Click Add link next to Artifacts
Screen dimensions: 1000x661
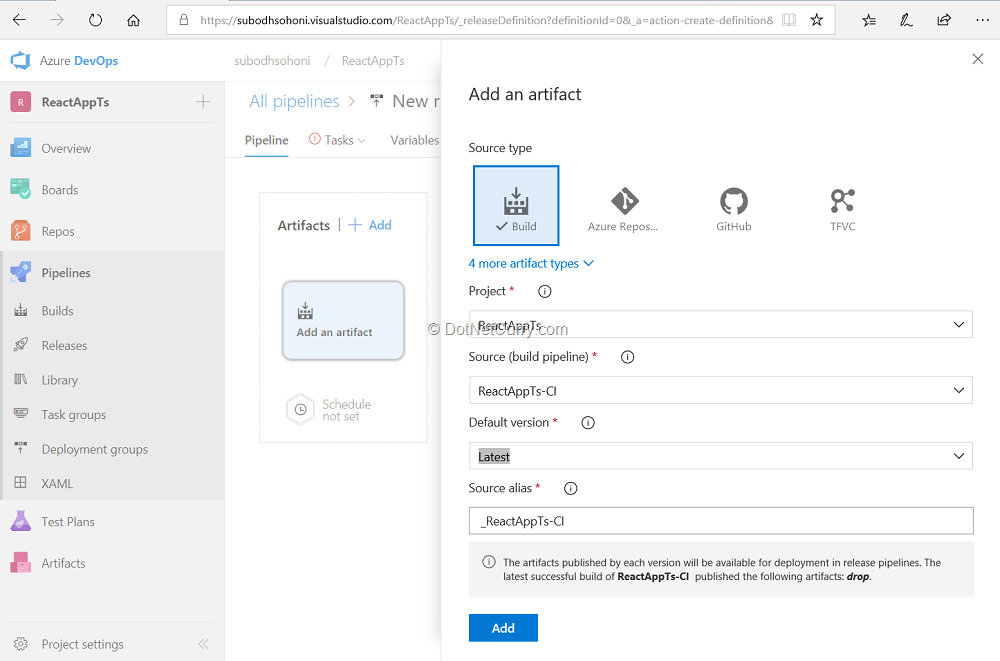tap(370, 225)
